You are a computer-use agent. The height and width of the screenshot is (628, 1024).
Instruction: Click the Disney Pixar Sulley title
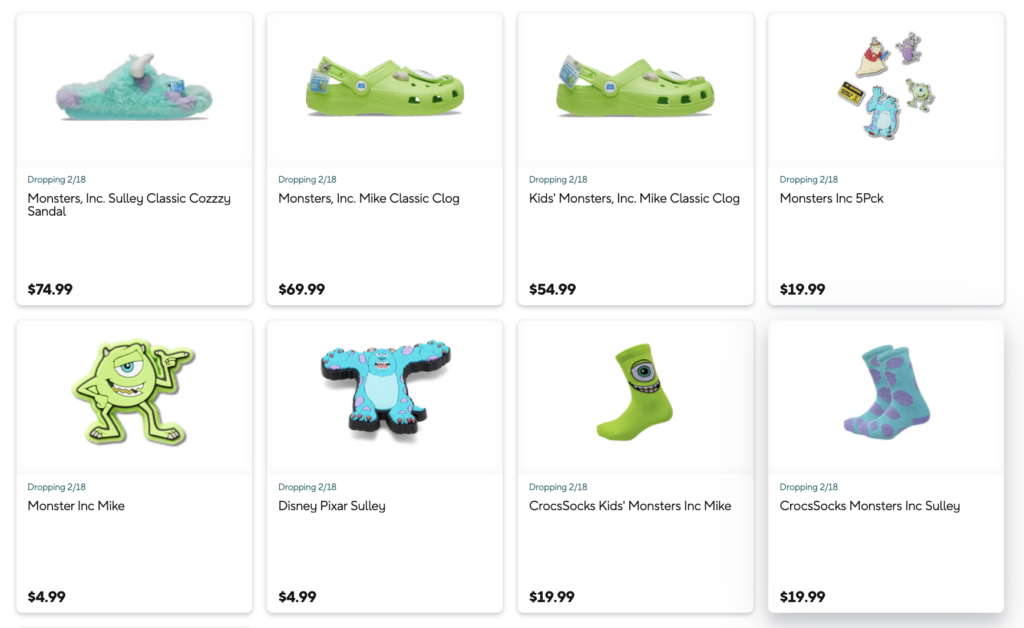[x=331, y=506]
